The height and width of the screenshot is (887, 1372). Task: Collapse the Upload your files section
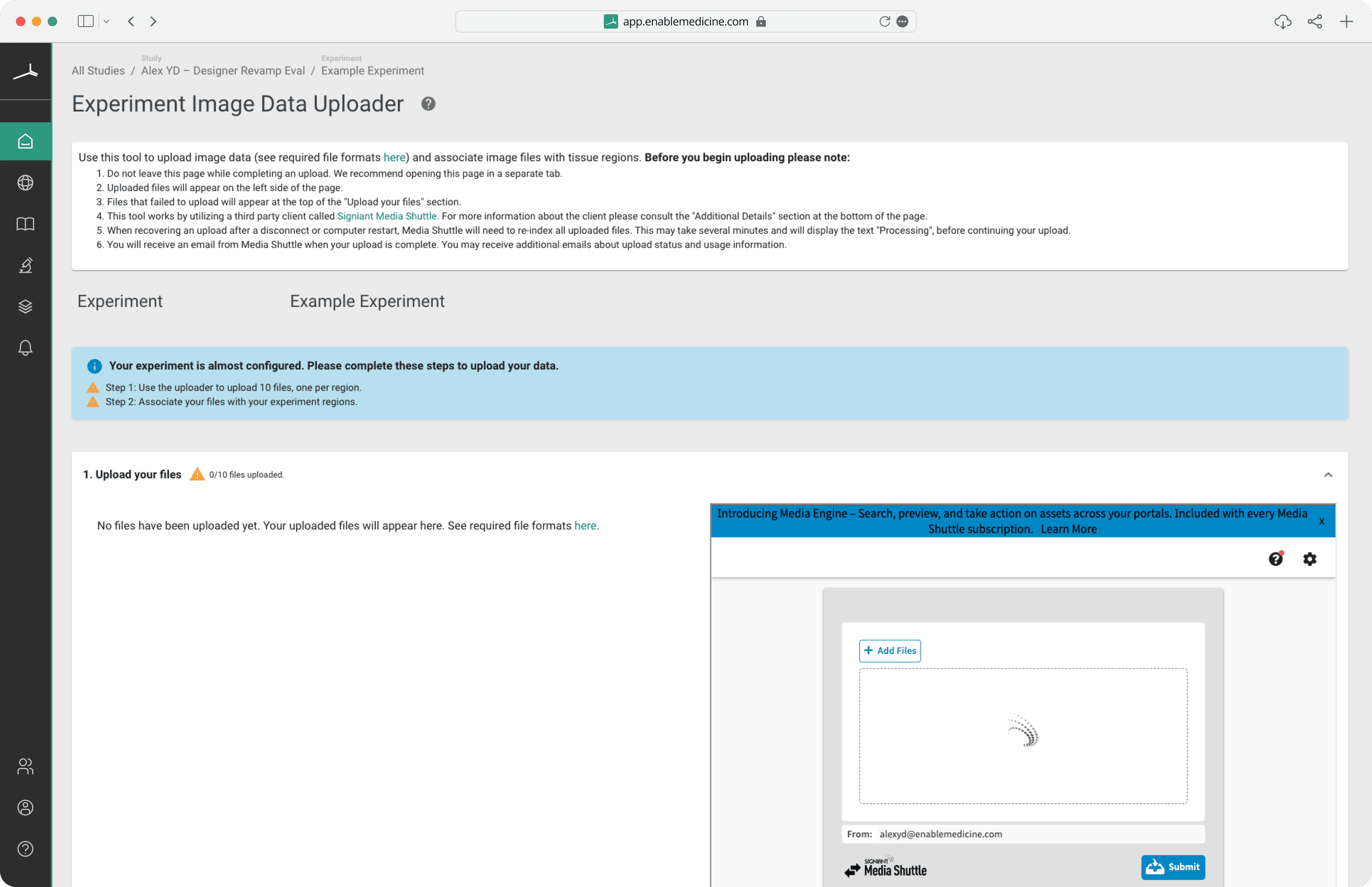tap(1328, 474)
